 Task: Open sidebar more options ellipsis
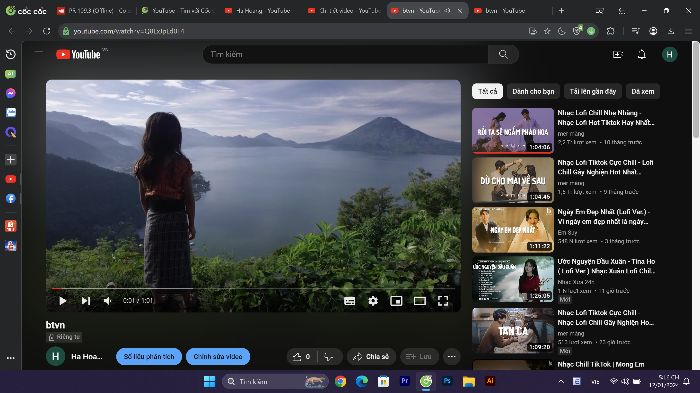(x=11, y=358)
